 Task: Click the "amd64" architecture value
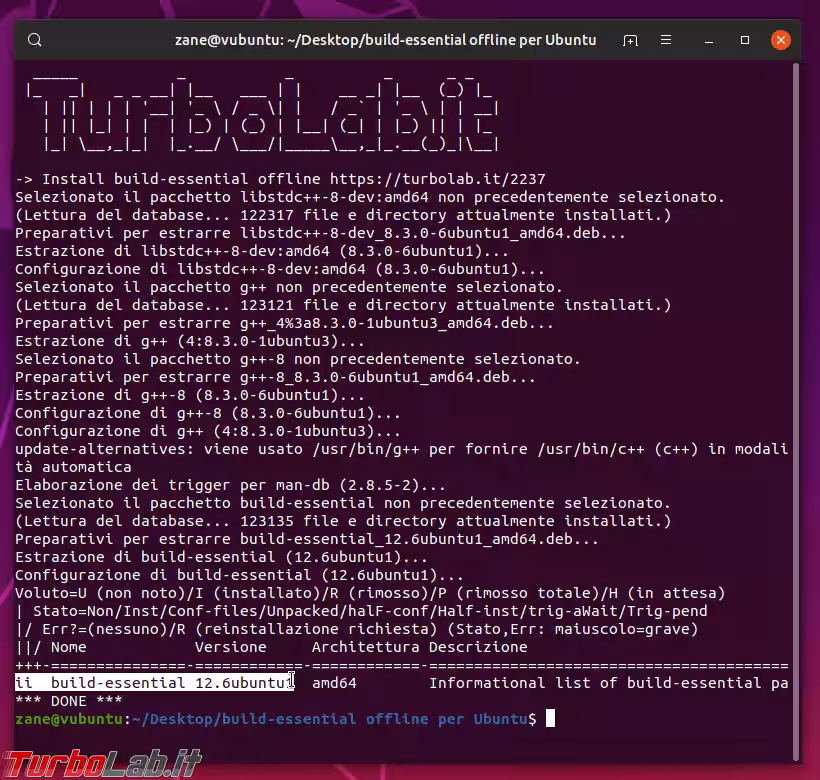coord(333,683)
